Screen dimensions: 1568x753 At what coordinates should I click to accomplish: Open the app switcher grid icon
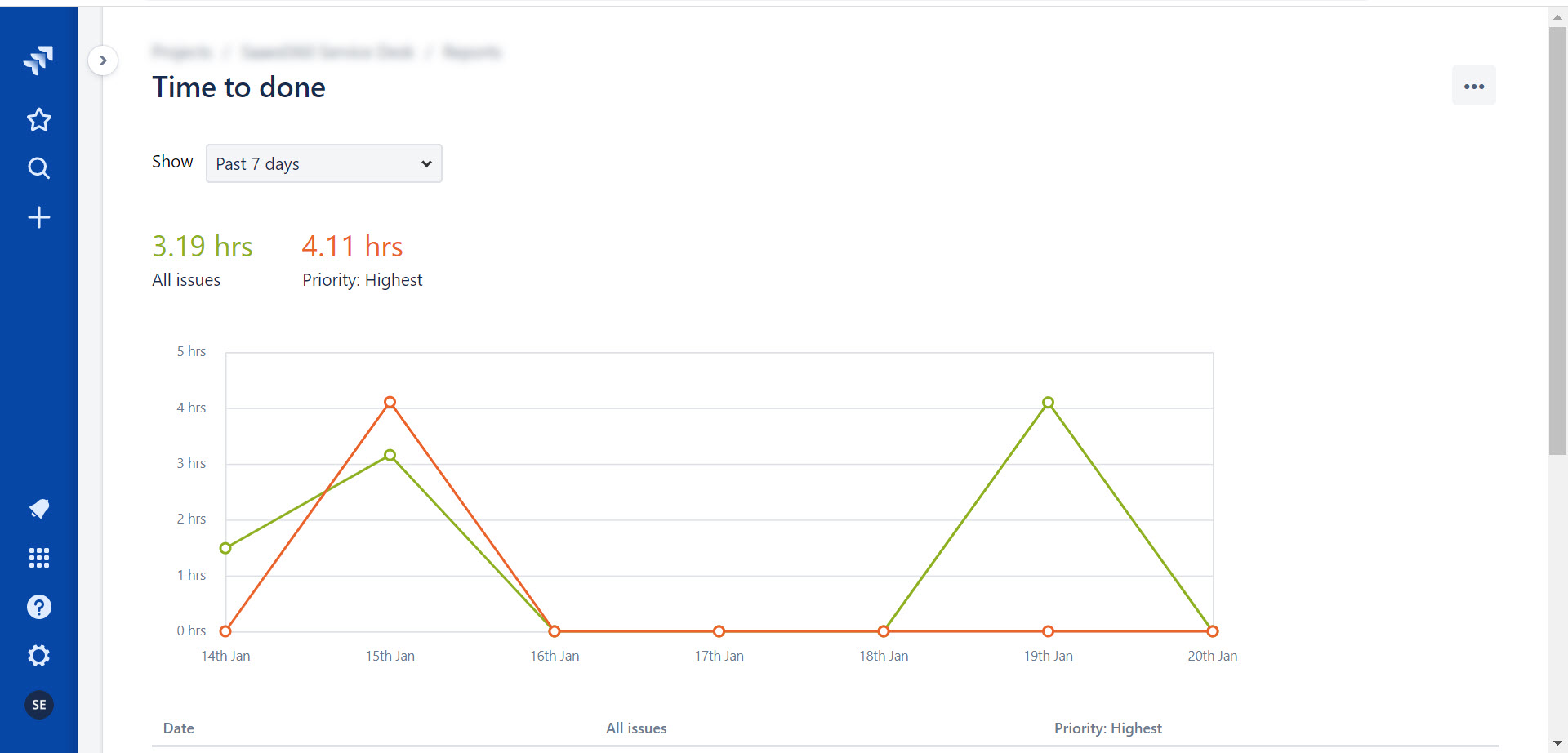38,558
